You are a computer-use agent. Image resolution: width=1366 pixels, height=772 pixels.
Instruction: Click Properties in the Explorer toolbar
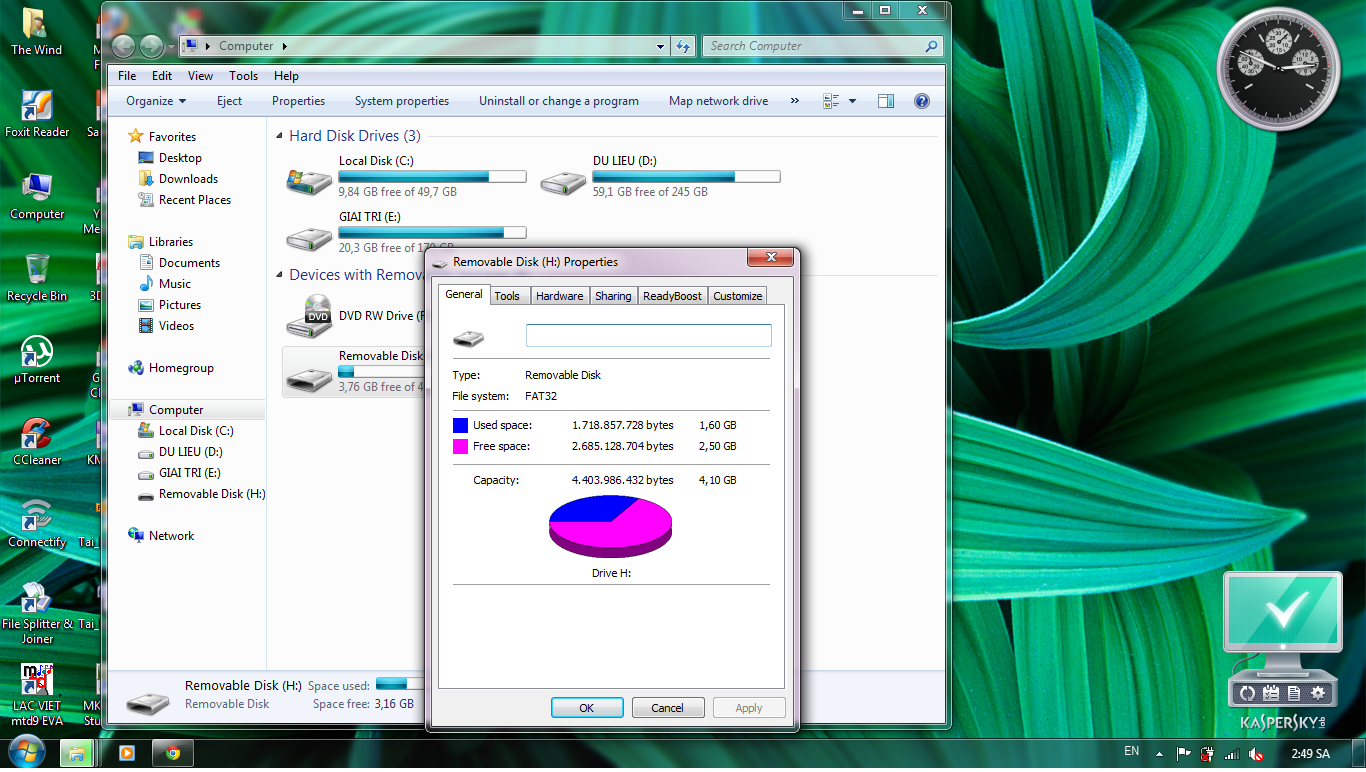pyautogui.click(x=298, y=101)
